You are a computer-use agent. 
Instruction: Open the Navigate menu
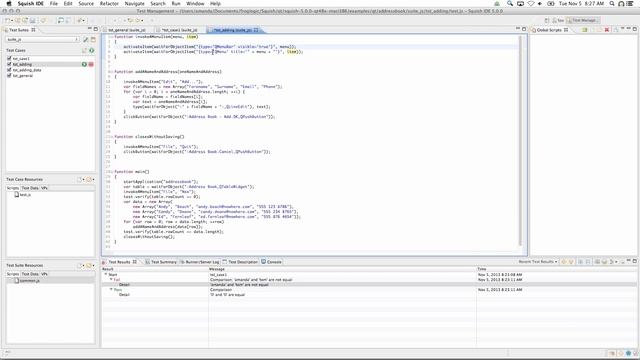pos(134,3)
